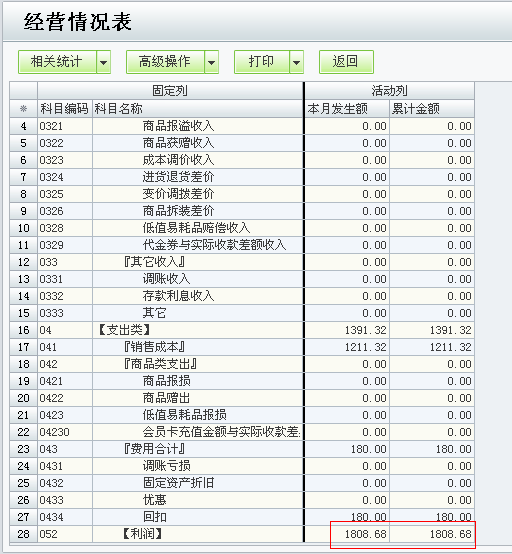Click the 固定列 group header
Screen dimensions: 512x554
click(x=170, y=90)
